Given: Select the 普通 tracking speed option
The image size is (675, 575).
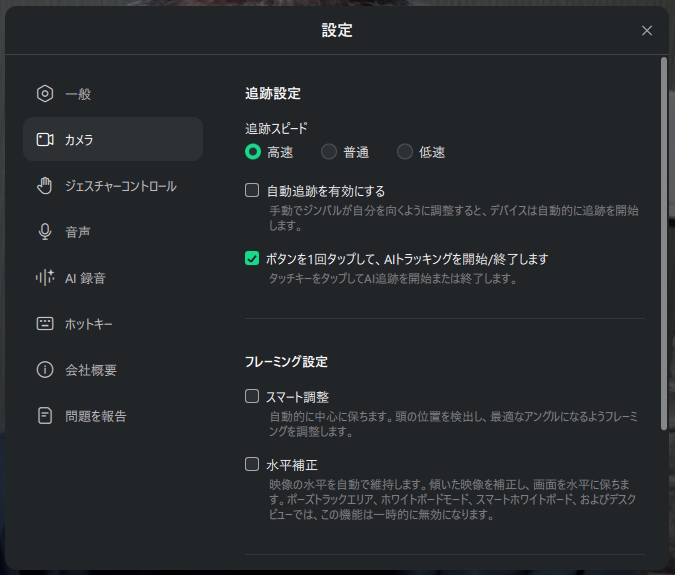Looking at the screenshot, I should coord(329,152).
